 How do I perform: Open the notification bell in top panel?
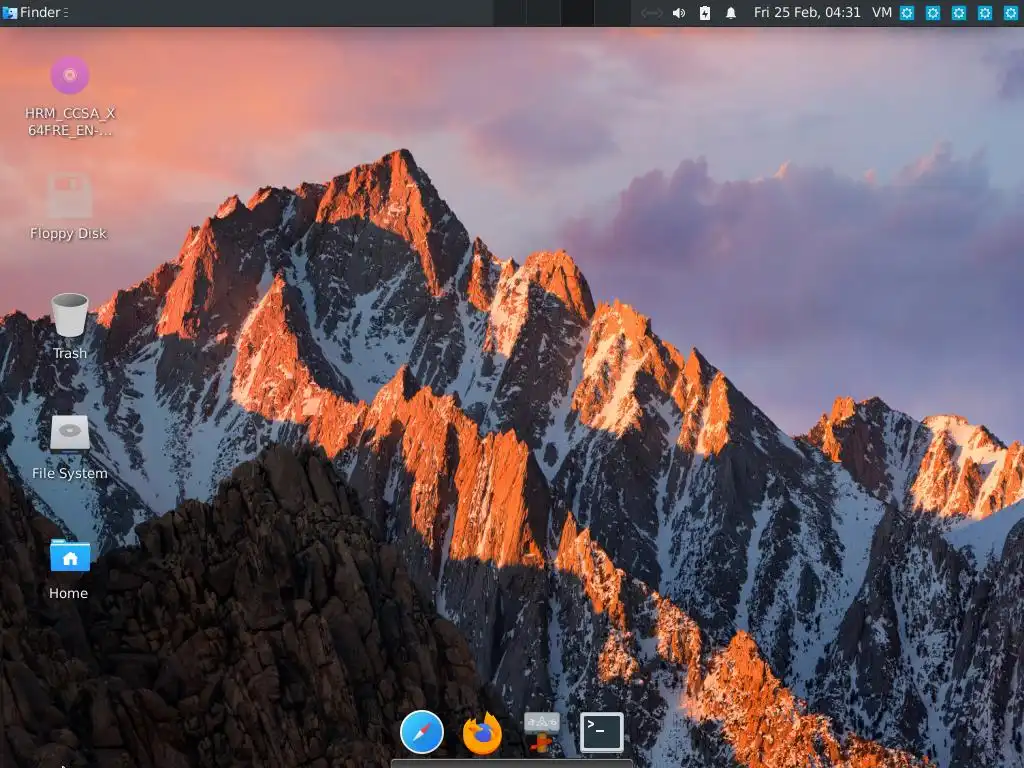pyautogui.click(x=731, y=13)
